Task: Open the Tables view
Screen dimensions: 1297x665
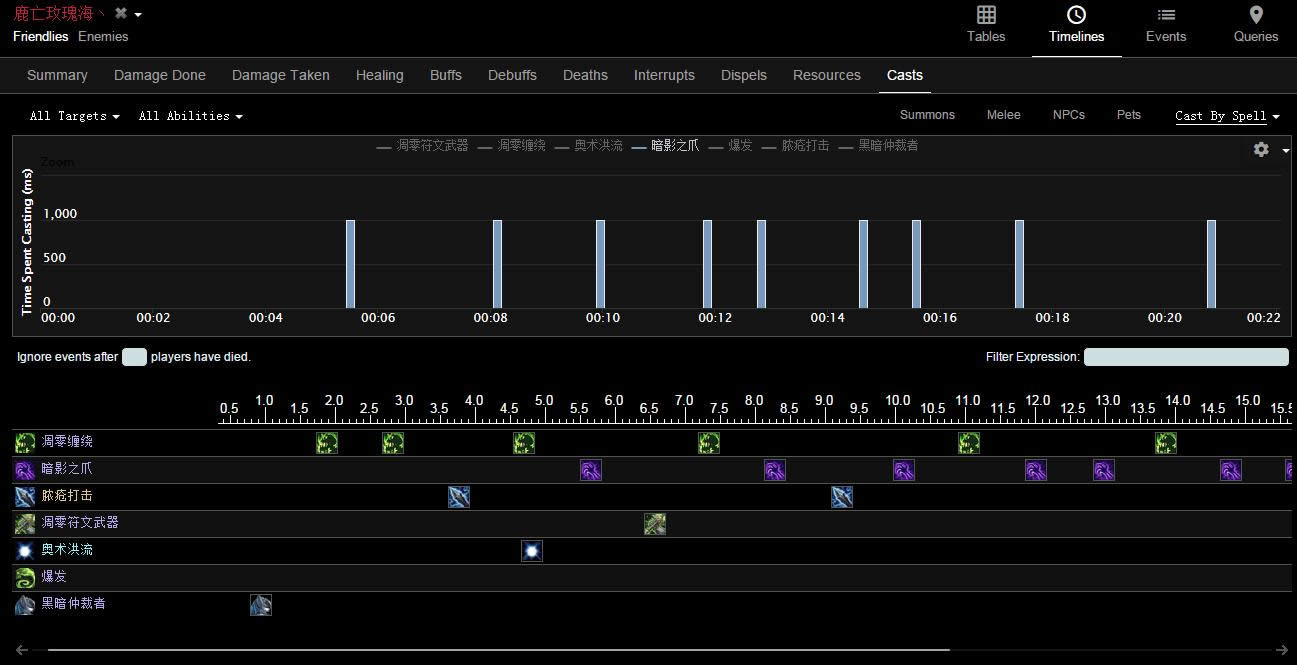Action: (985, 25)
